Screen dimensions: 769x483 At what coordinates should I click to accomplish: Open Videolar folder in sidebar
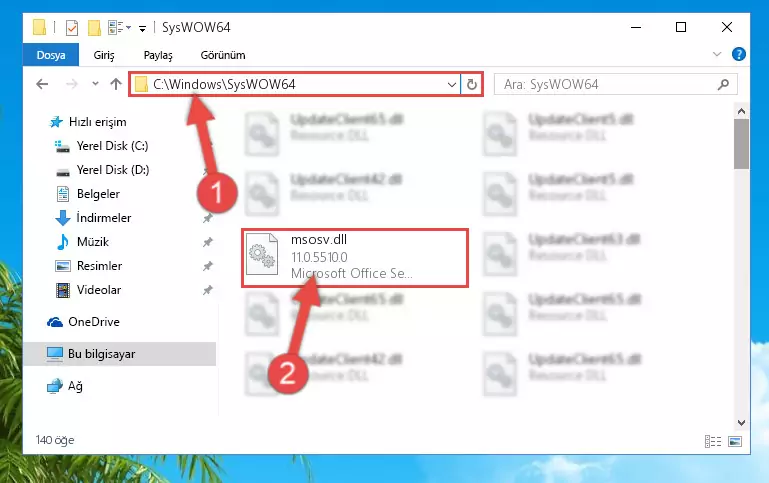click(x=99, y=290)
